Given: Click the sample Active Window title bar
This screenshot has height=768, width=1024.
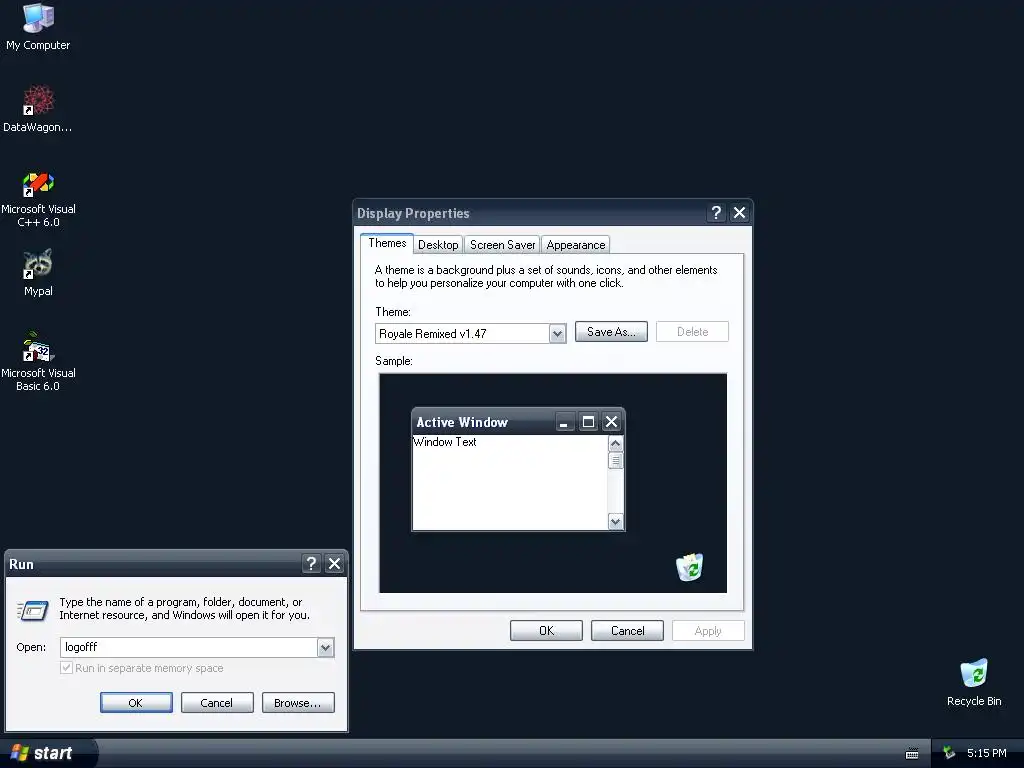Looking at the screenshot, I should click(x=483, y=422).
